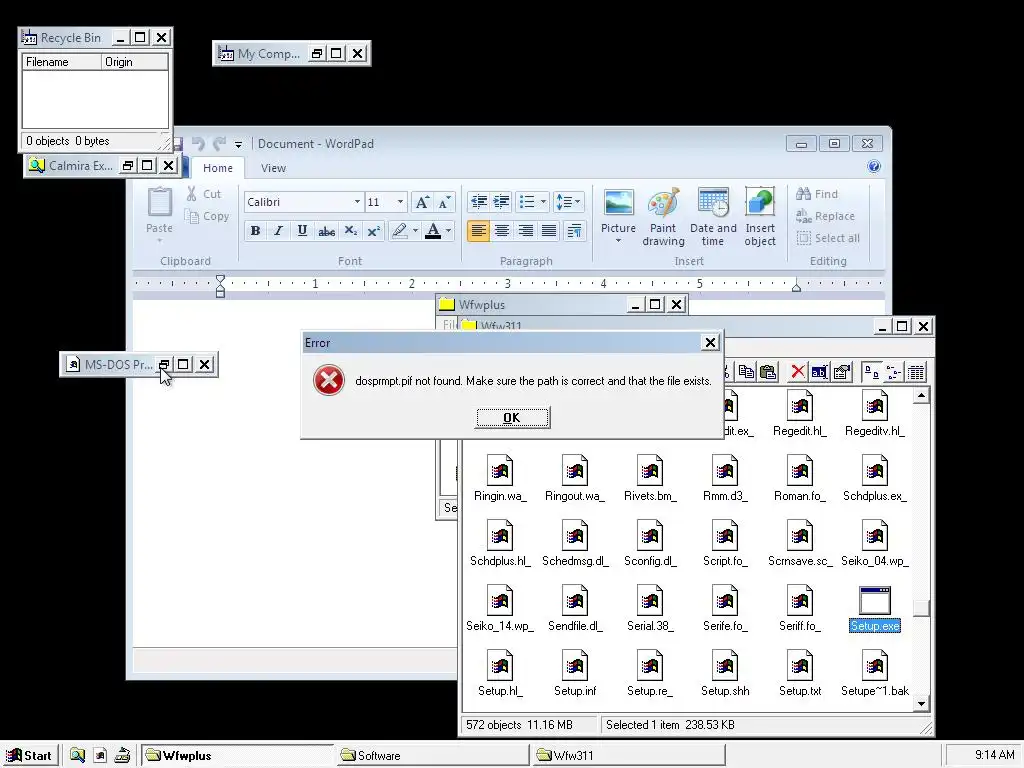The height and width of the screenshot is (768, 1024).
Task: Click the Grow font icon
Action: (x=422, y=202)
